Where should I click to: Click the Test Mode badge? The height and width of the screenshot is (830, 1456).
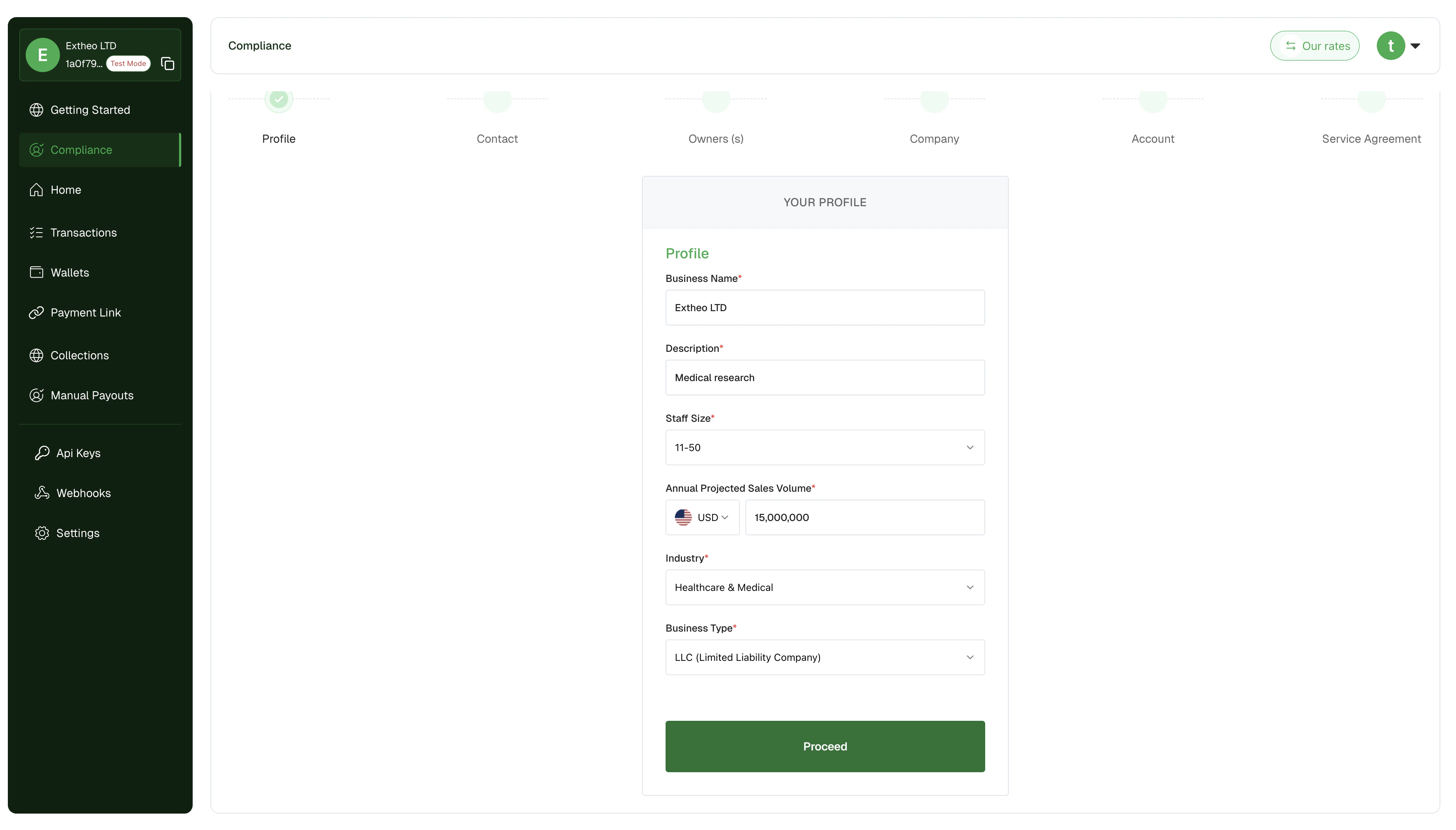tap(128, 63)
